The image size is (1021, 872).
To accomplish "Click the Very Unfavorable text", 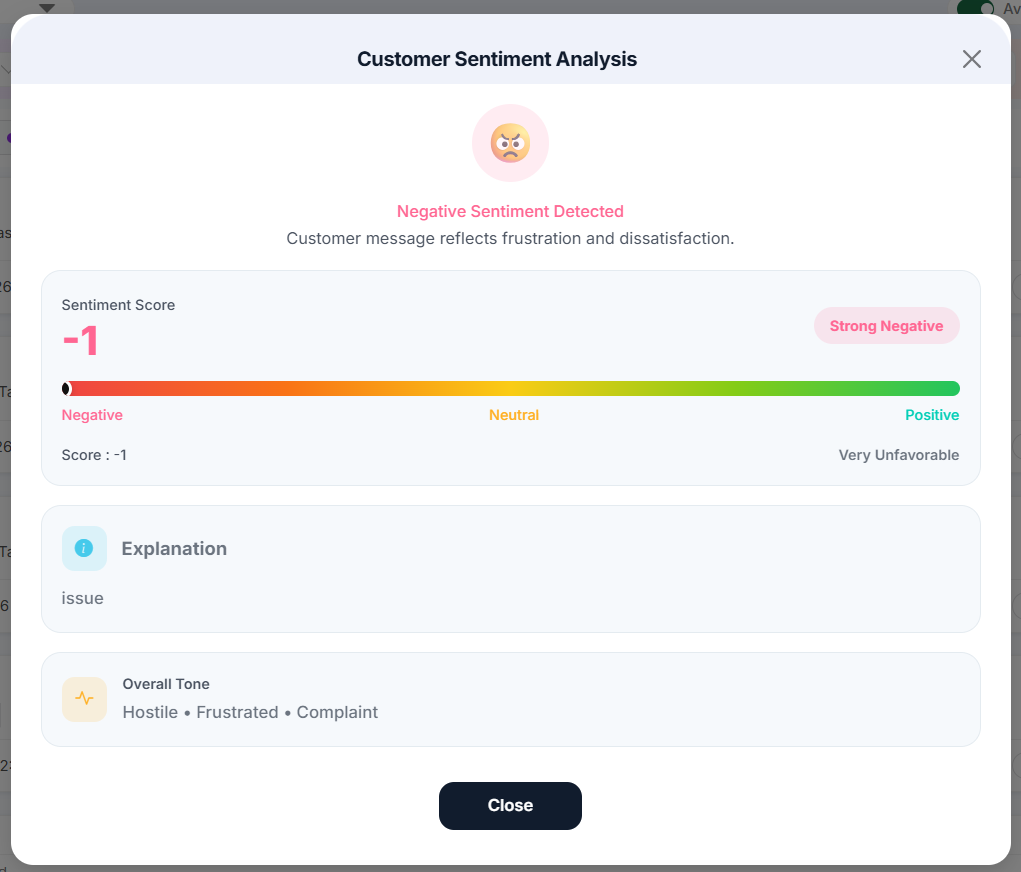I will pos(899,455).
